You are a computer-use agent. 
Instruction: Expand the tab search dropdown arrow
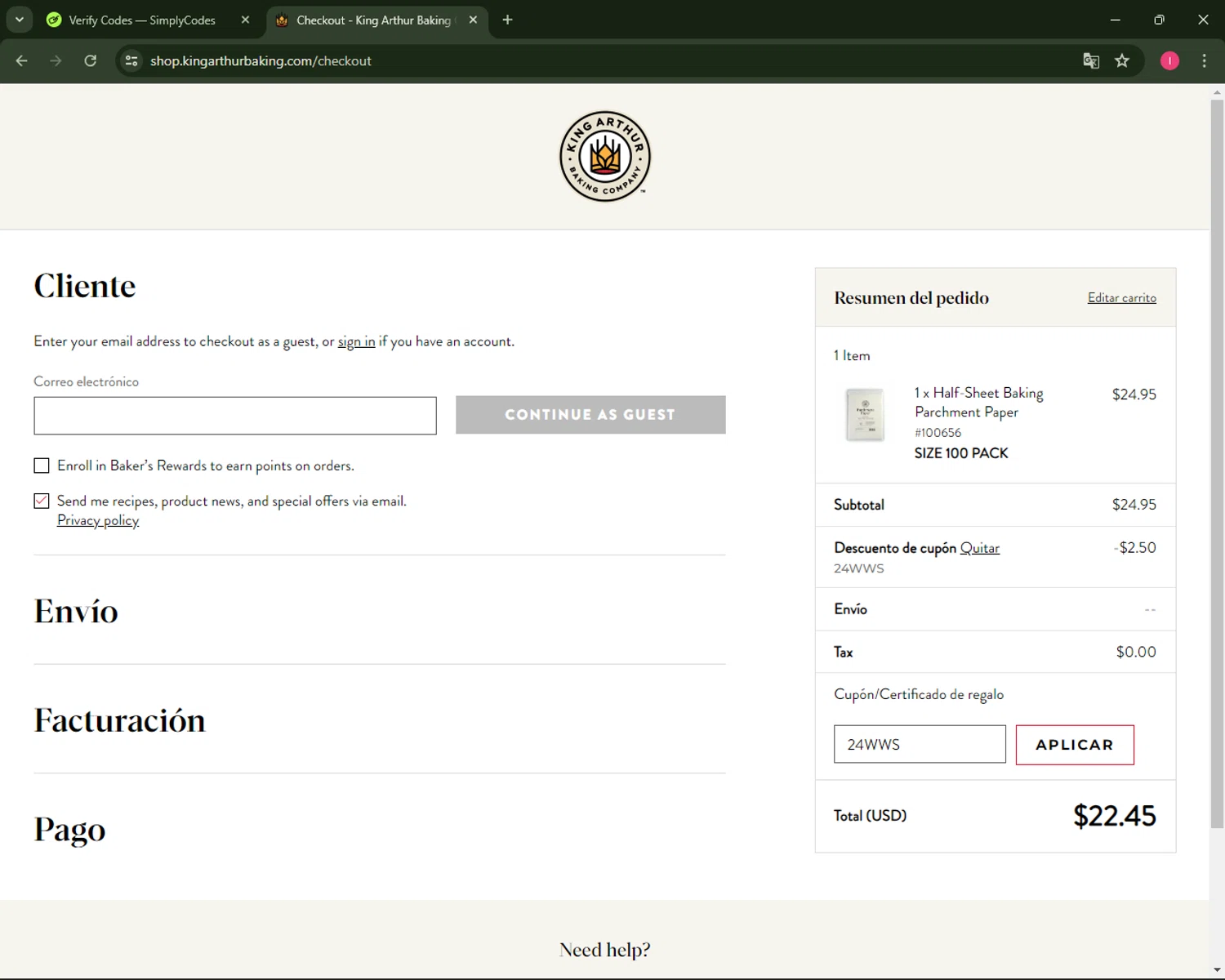[19, 20]
